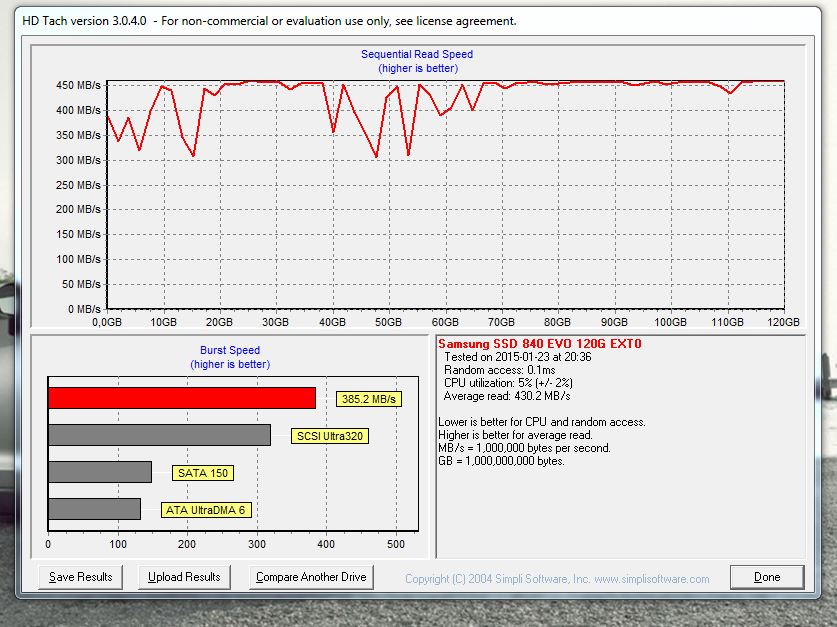Click the SCSI Ultra320 yellow label

[331, 436]
